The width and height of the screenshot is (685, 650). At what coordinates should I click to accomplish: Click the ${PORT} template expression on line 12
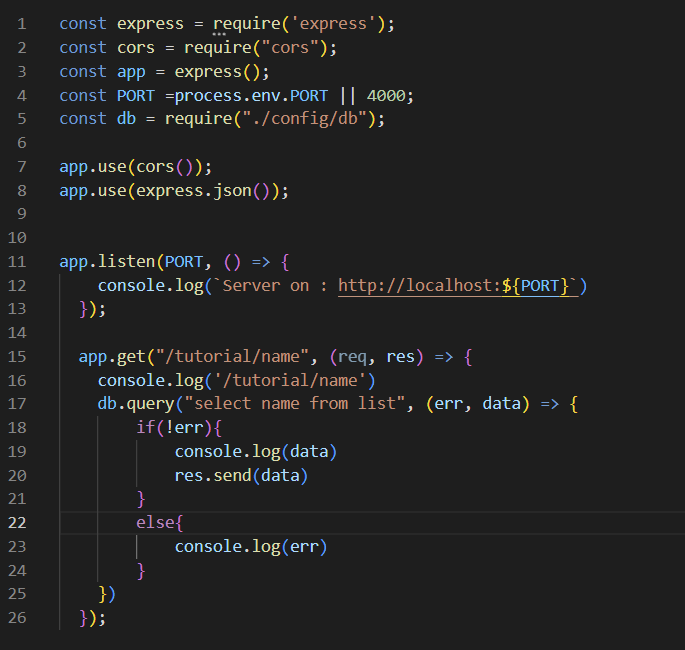pos(535,286)
